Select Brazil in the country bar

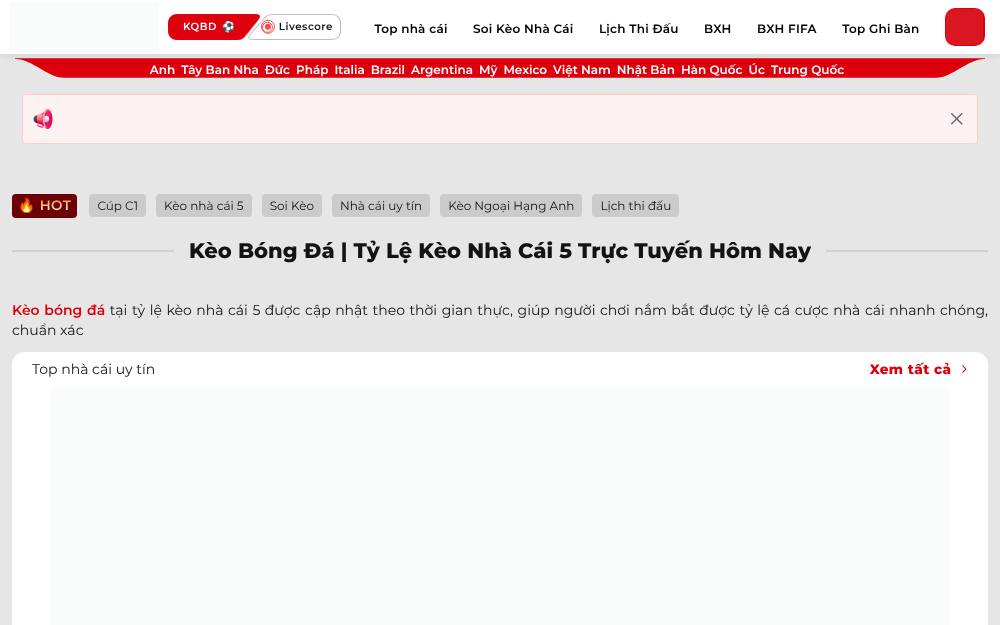[x=388, y=70]
